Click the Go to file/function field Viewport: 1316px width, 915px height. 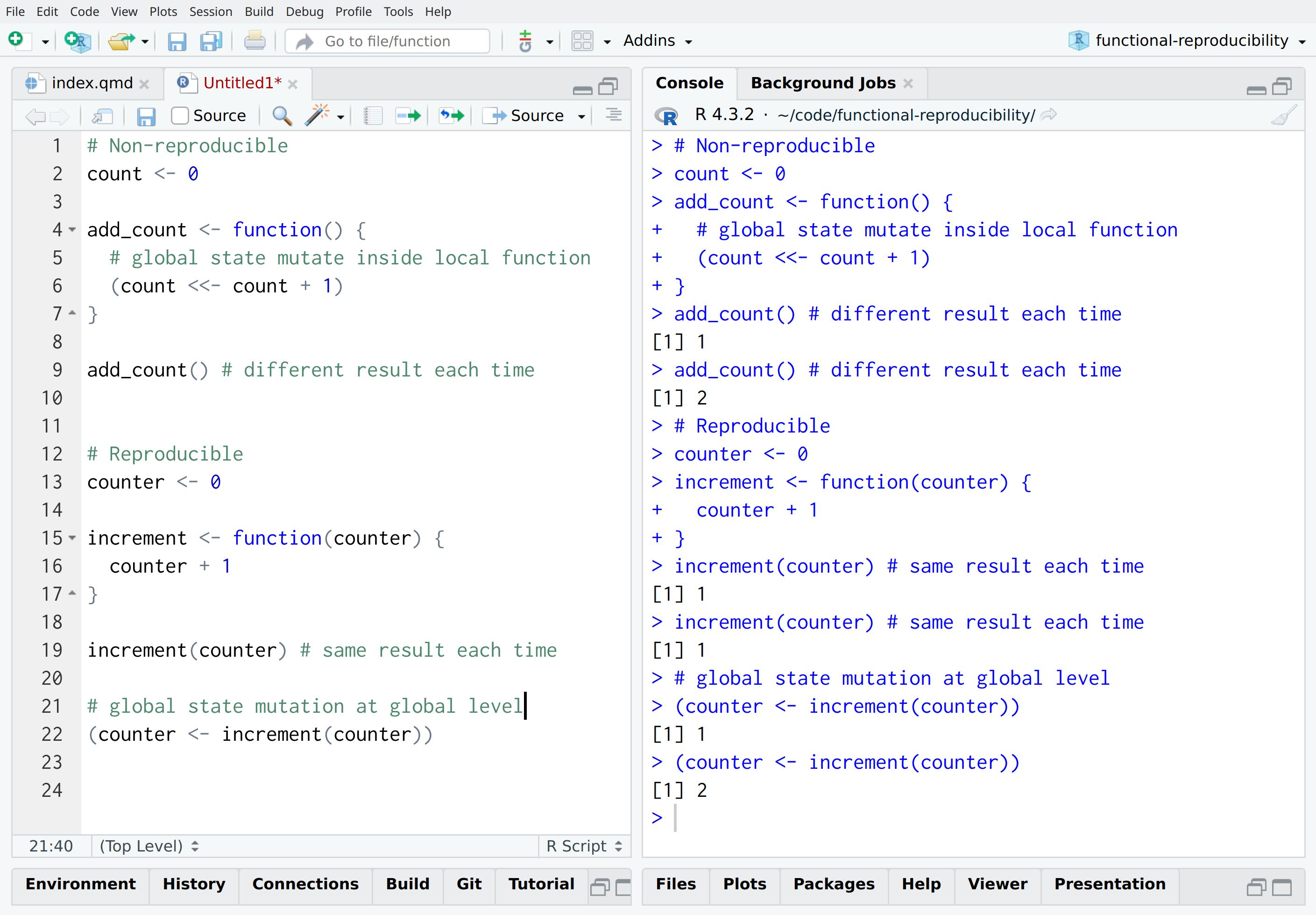click(388, 41)
